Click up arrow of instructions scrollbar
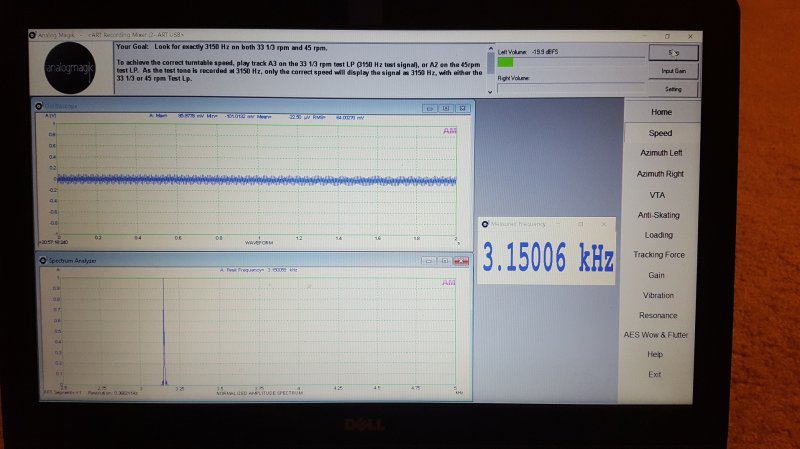The height and width of the screenshot is (449, 800). (490, 49)
